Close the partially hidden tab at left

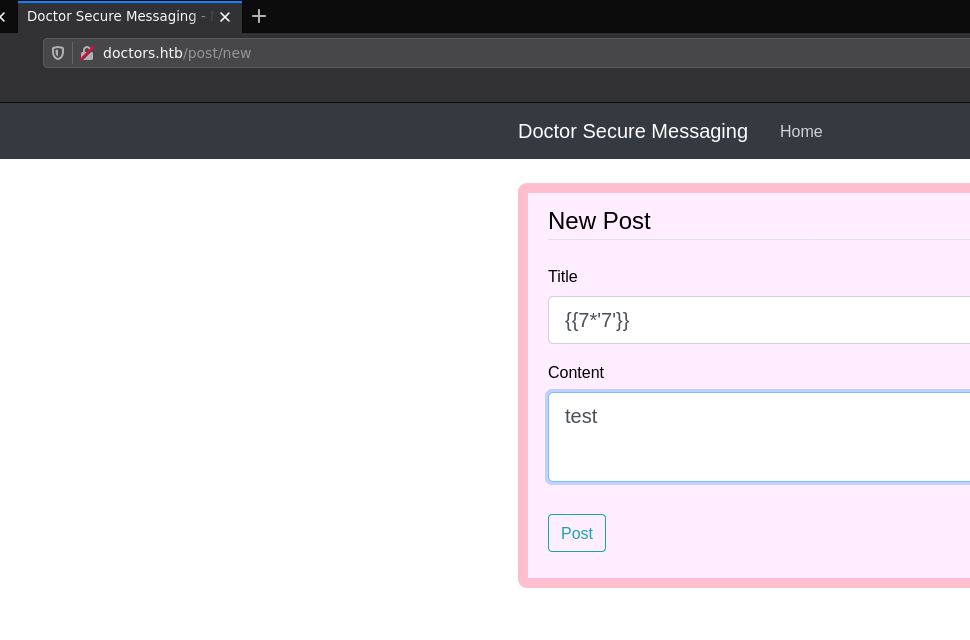pyautogui.click(x=3, y=17)
